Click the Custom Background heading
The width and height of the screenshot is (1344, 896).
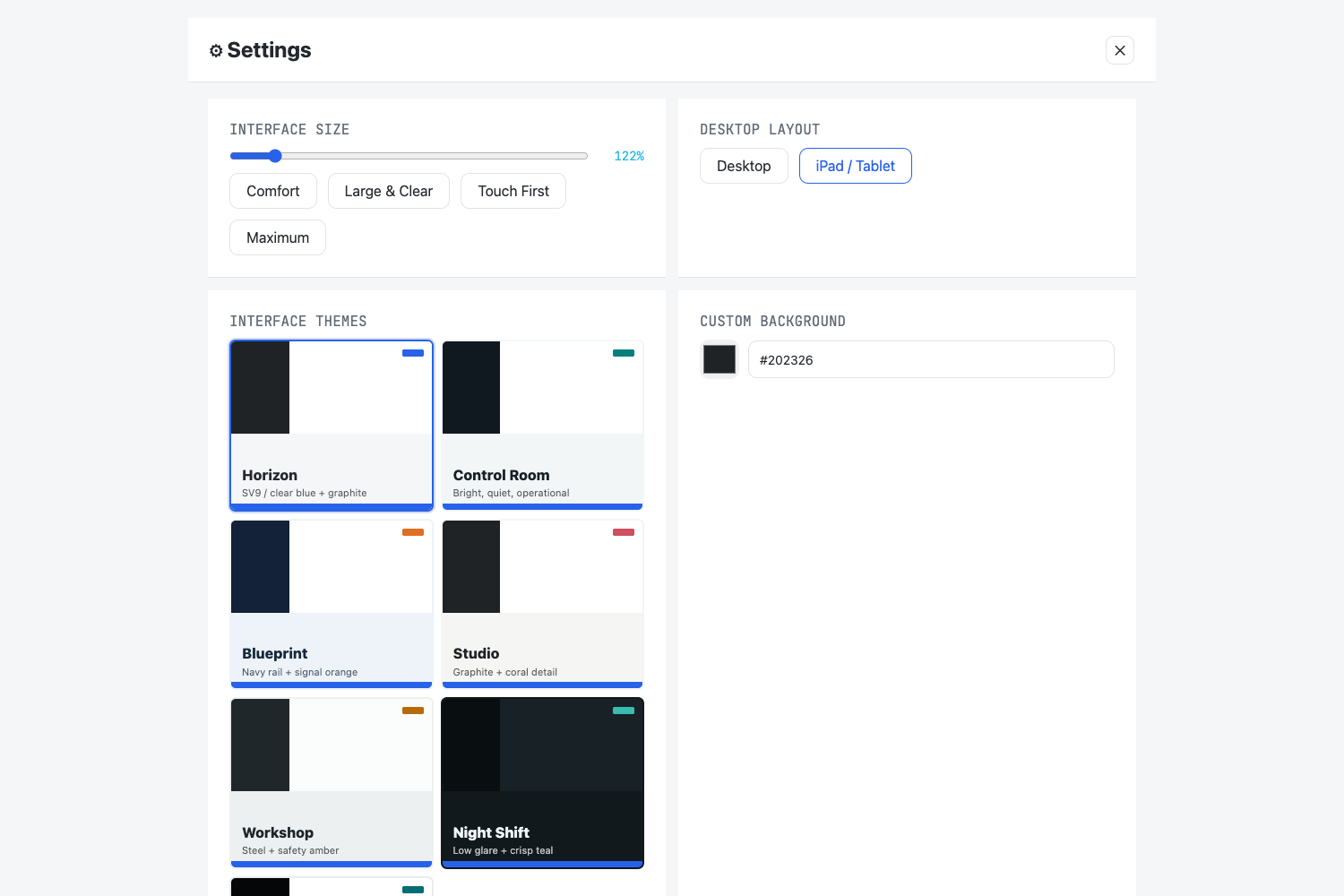click(x=772, y=321)
